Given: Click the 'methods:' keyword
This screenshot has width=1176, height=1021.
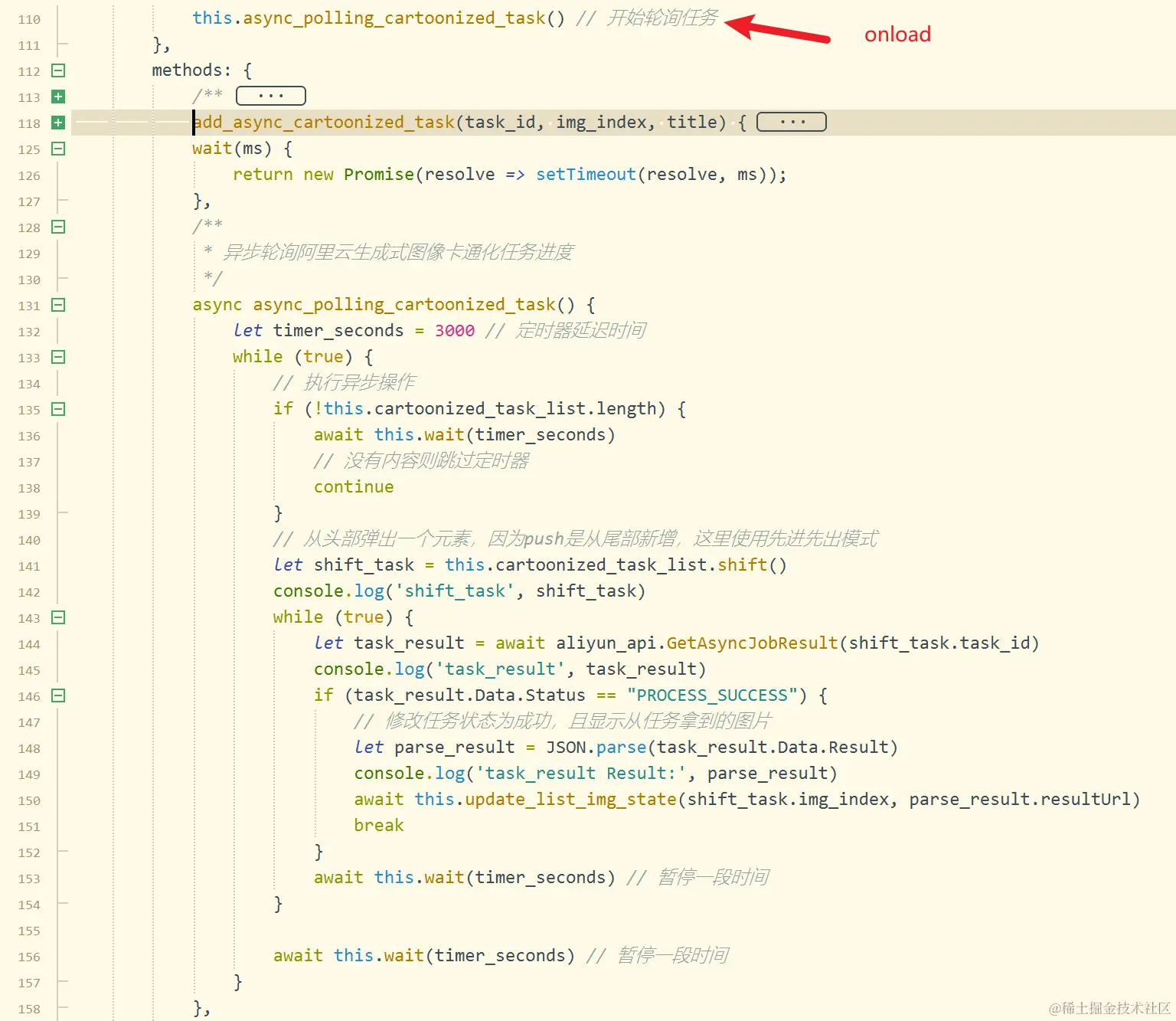Looking at the screenshot, I should click(x=191, y=70).
